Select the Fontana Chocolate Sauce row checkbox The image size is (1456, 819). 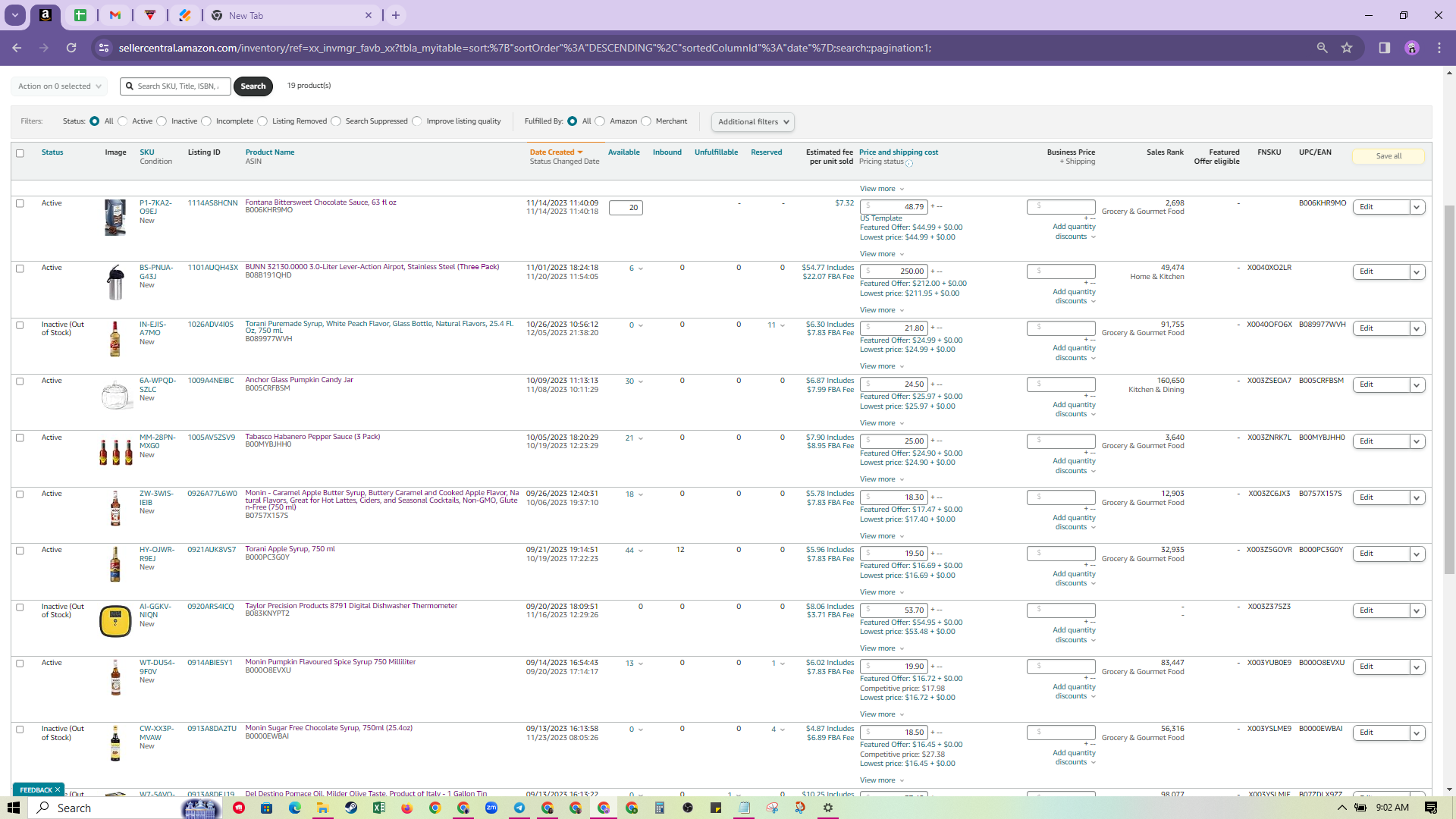coord(20,203)
